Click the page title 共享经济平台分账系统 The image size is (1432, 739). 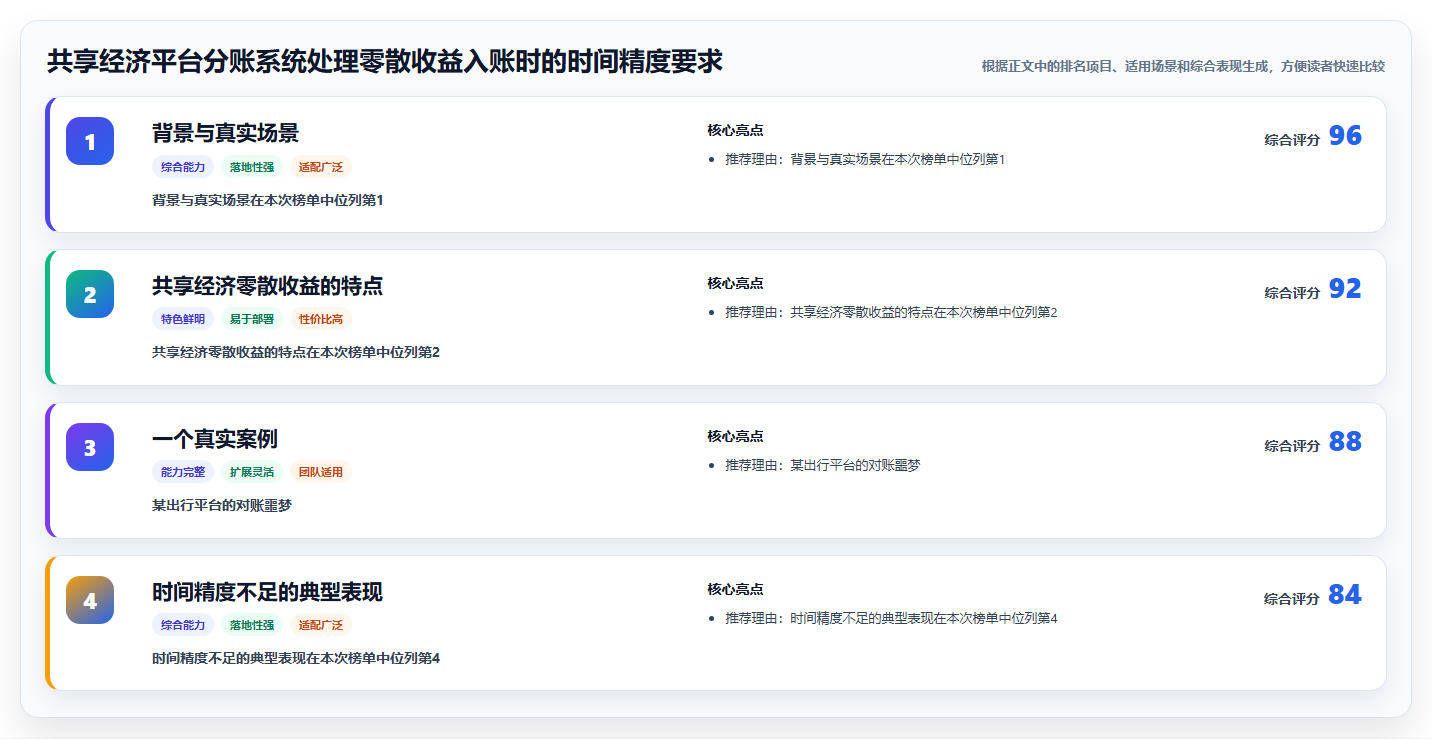[385, 62]
